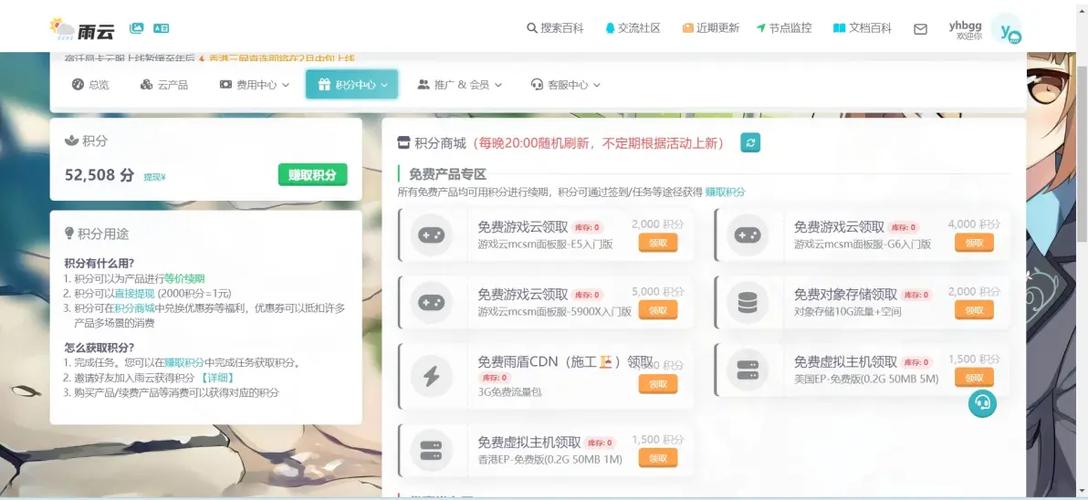Click 领取 for 游戏云mcsm面板服-5900X入门版
1088x500 pixels.
coord(658,311)
